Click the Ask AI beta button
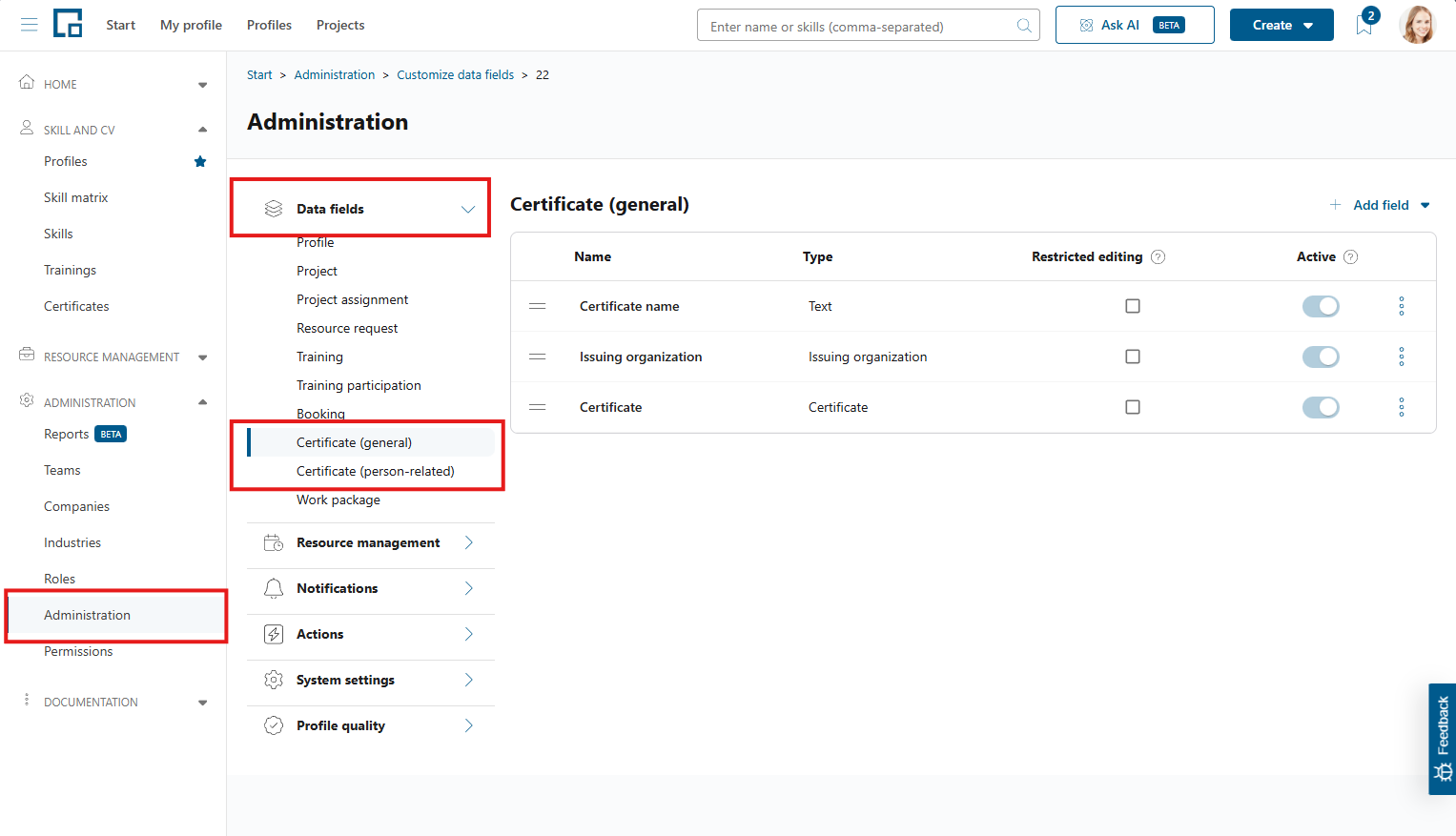The image size is (1456, 836). pyautogui.click(x=1135, y=25)
